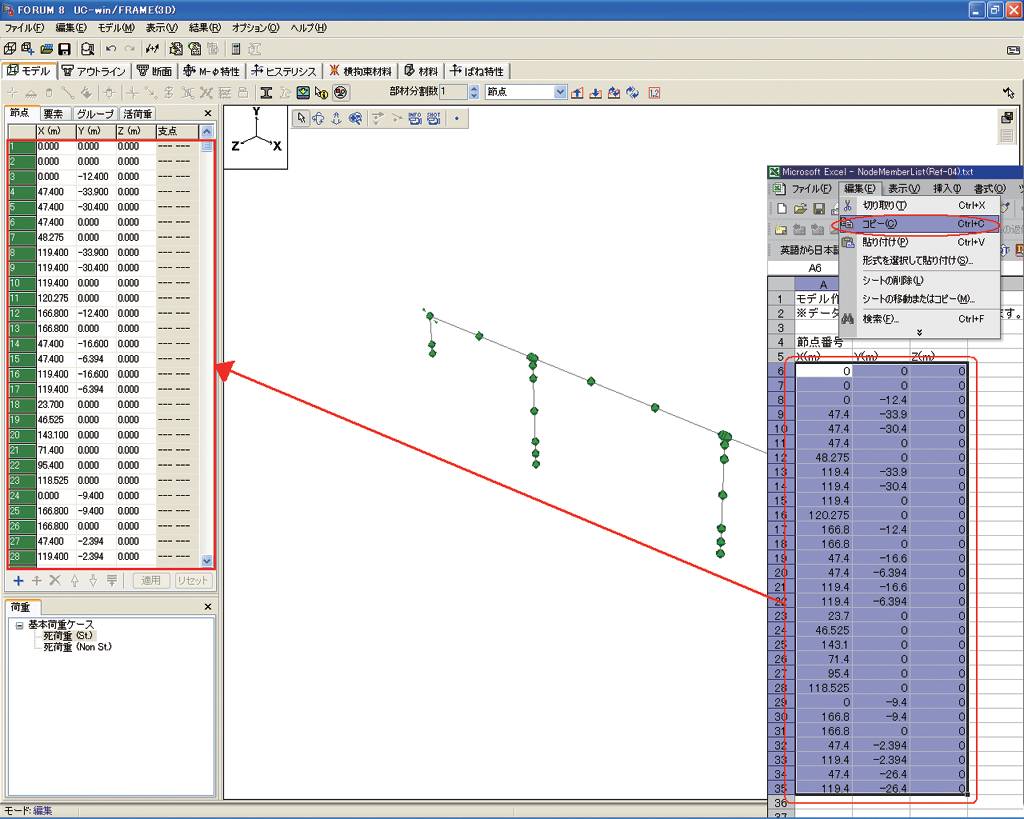Viewport: 1024px width, 819px height.
Task: Click the blue plus add node icon
Action: tap(18, 580)
